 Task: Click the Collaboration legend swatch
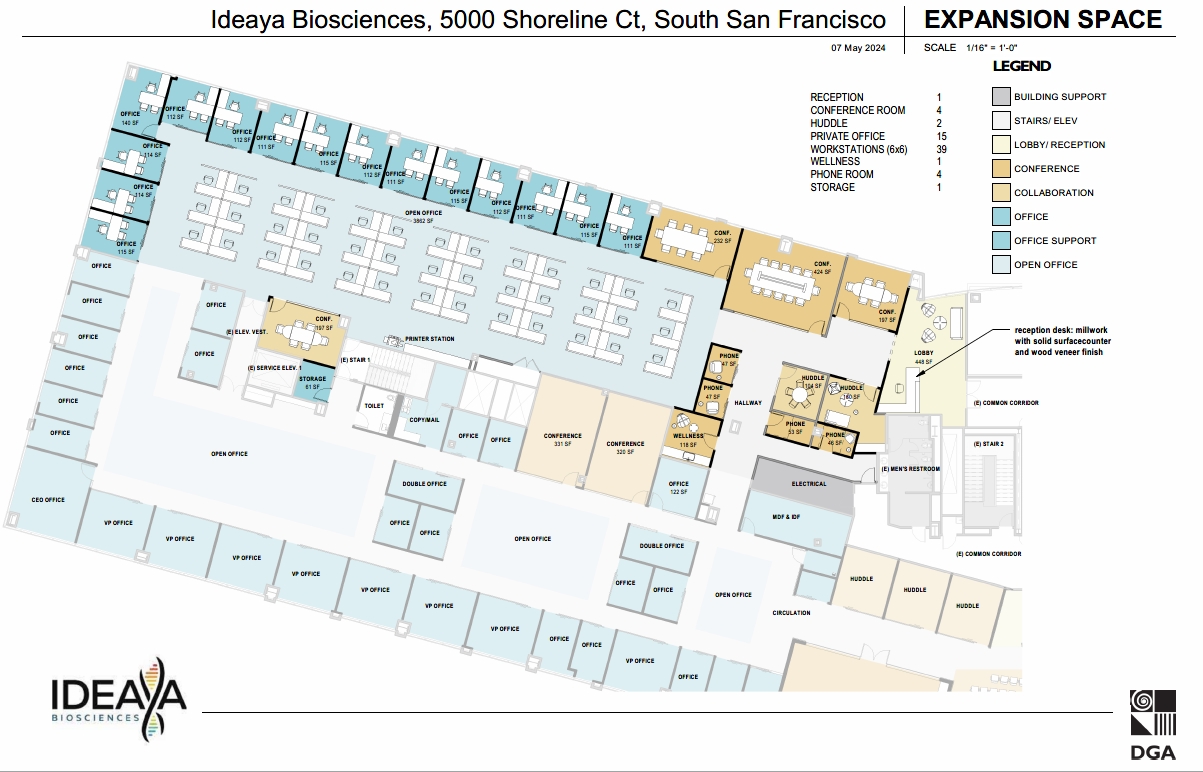1000,193
